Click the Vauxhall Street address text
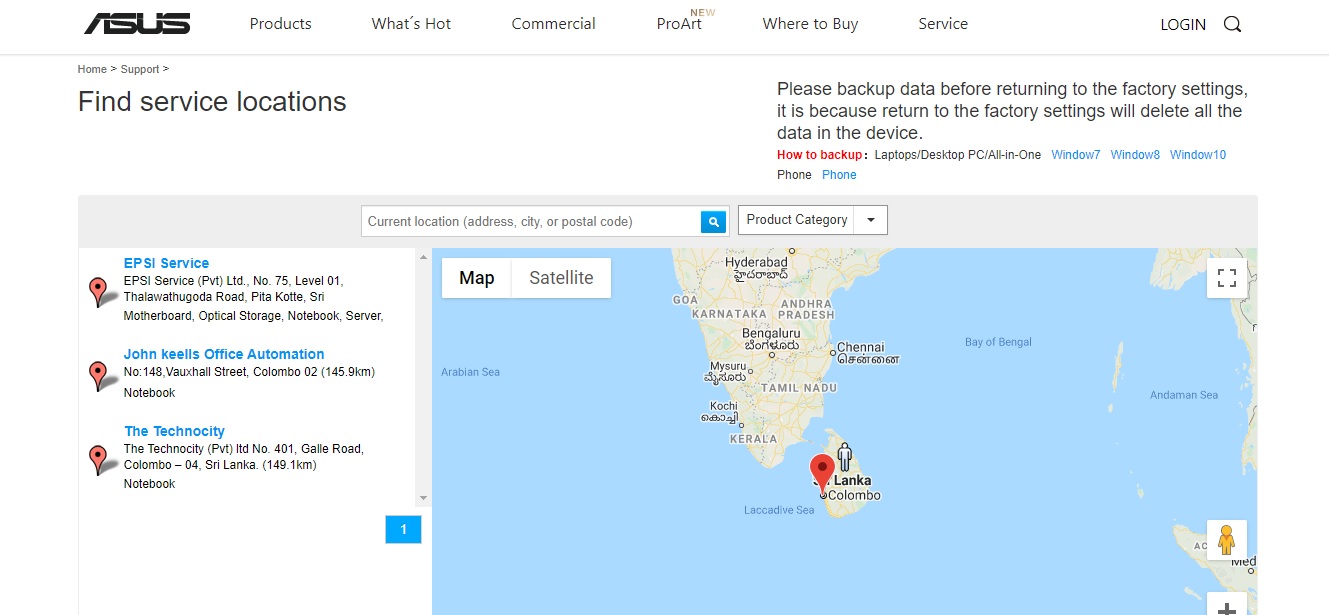1329x615 pixels. (249, 372)
